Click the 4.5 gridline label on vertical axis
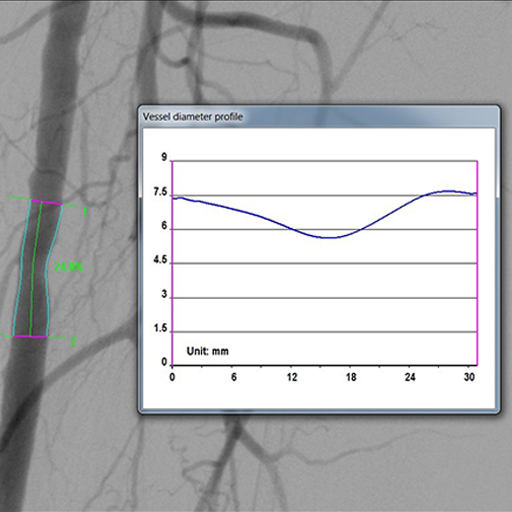 (160, 260)
